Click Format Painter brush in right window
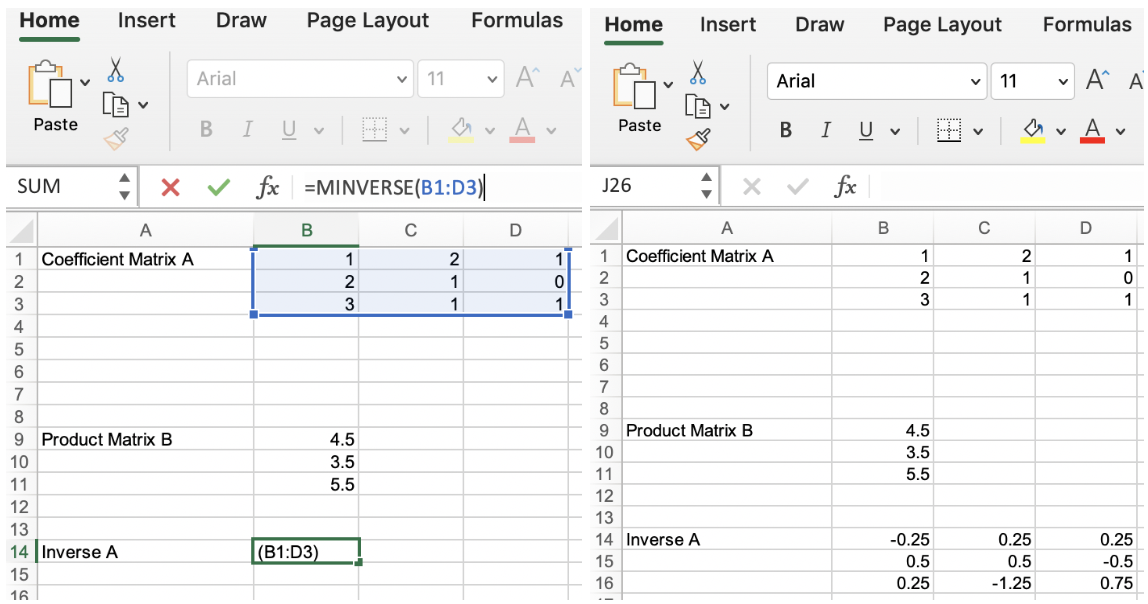The image size is (1148, 604). pos(698,139)
